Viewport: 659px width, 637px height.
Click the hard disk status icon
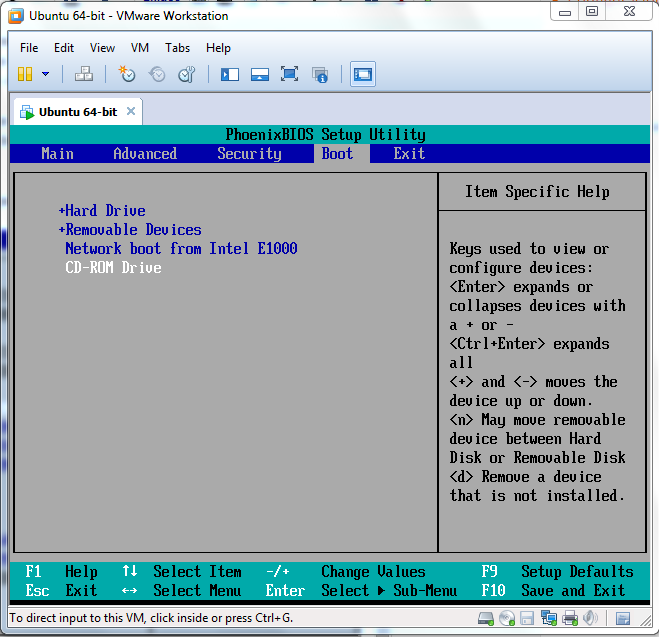coord(486,618)
